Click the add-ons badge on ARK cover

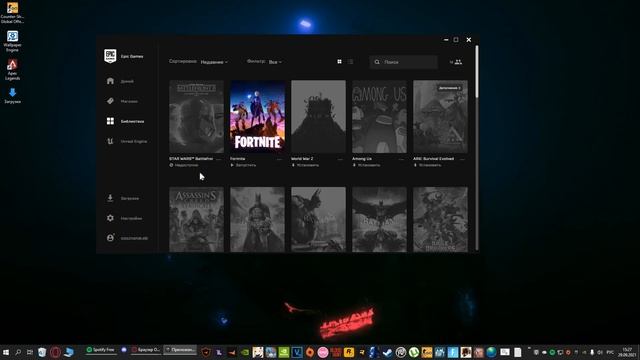tap(449, 88)
